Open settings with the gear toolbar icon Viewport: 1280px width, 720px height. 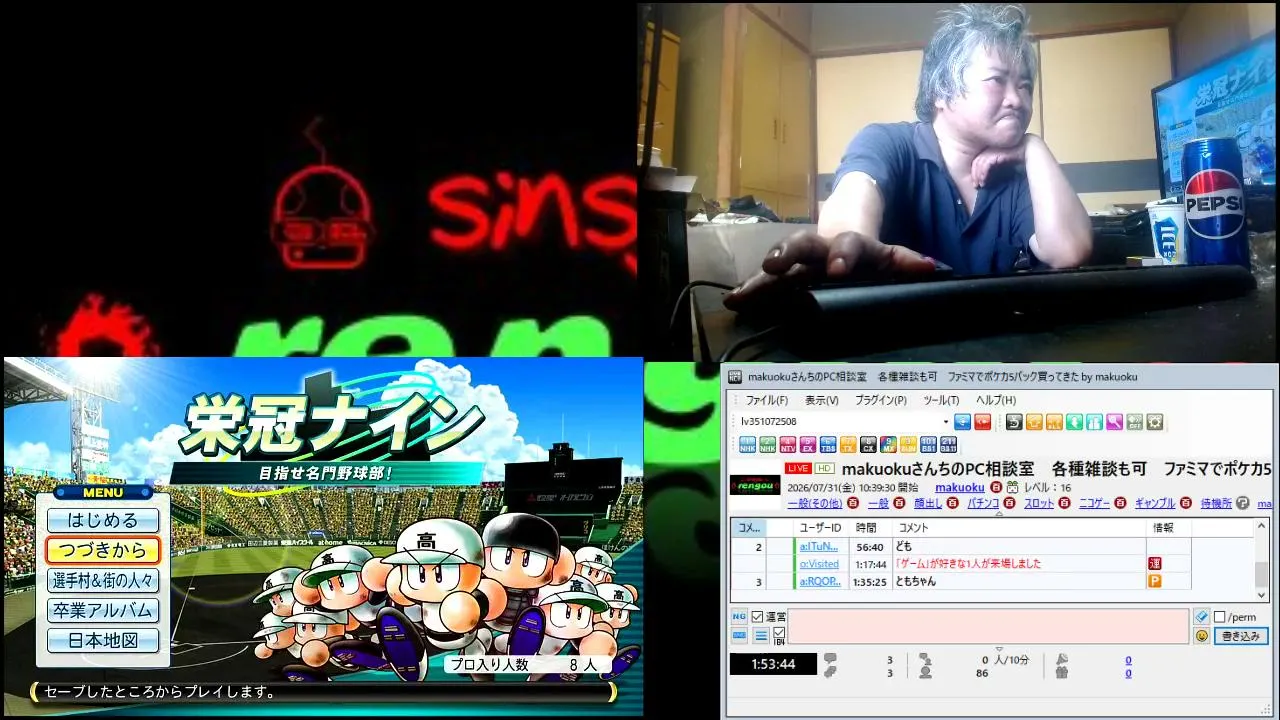click(x=1154, y=422)
